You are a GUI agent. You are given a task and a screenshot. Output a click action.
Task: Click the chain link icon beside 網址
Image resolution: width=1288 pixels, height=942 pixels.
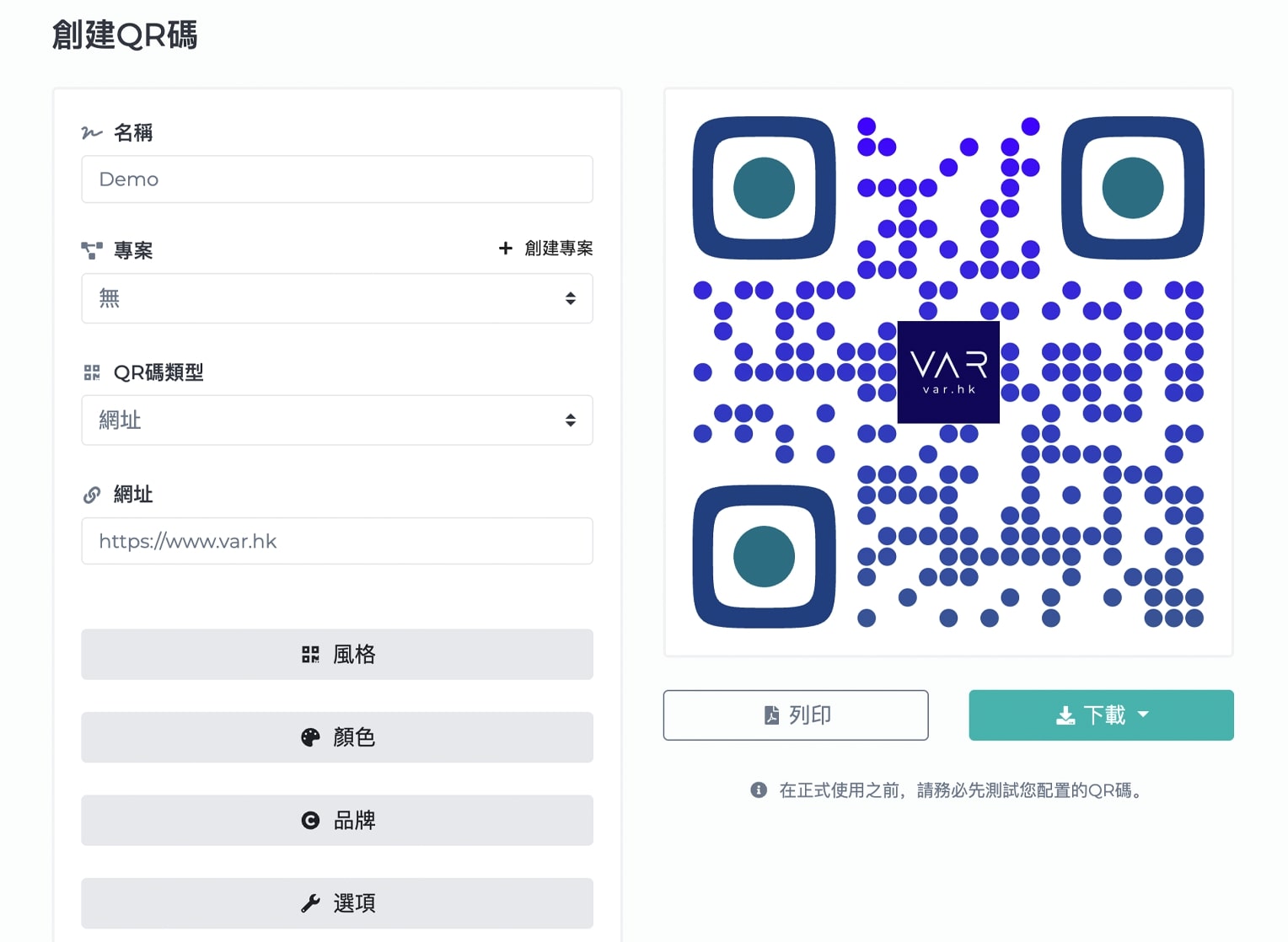tap(92, 495)
